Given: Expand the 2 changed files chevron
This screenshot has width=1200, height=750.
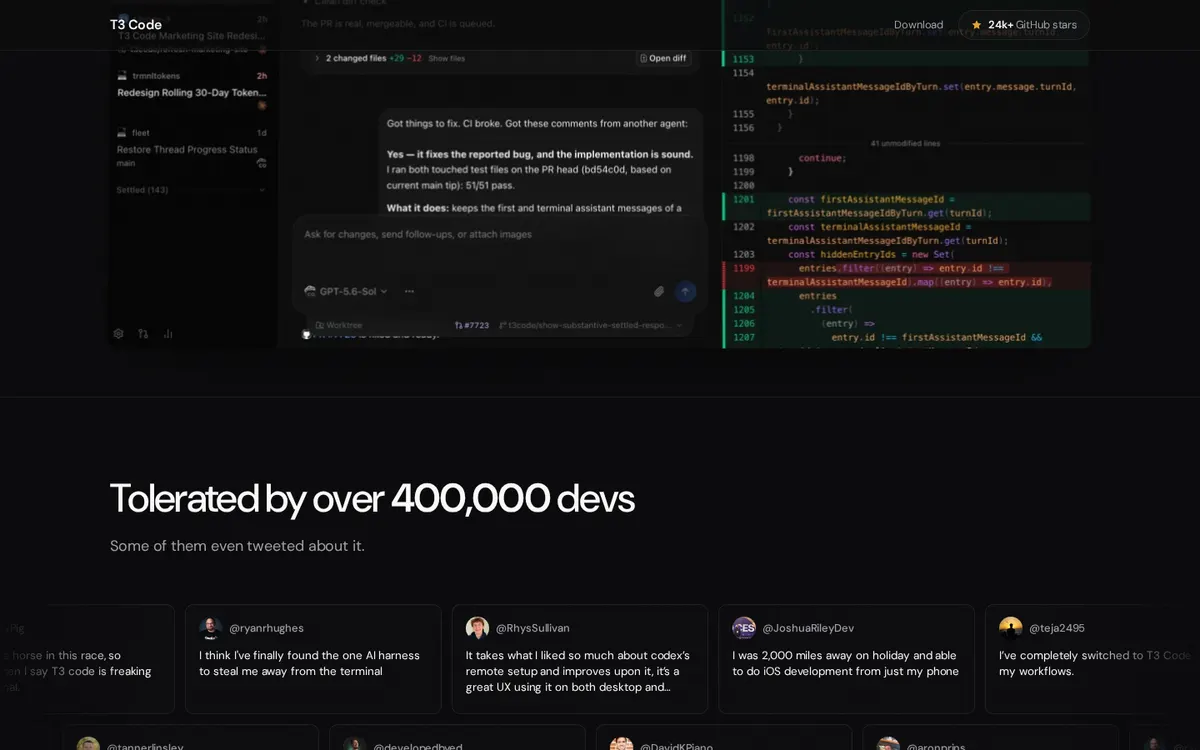Looking at the screenshot, I should 317,58.
